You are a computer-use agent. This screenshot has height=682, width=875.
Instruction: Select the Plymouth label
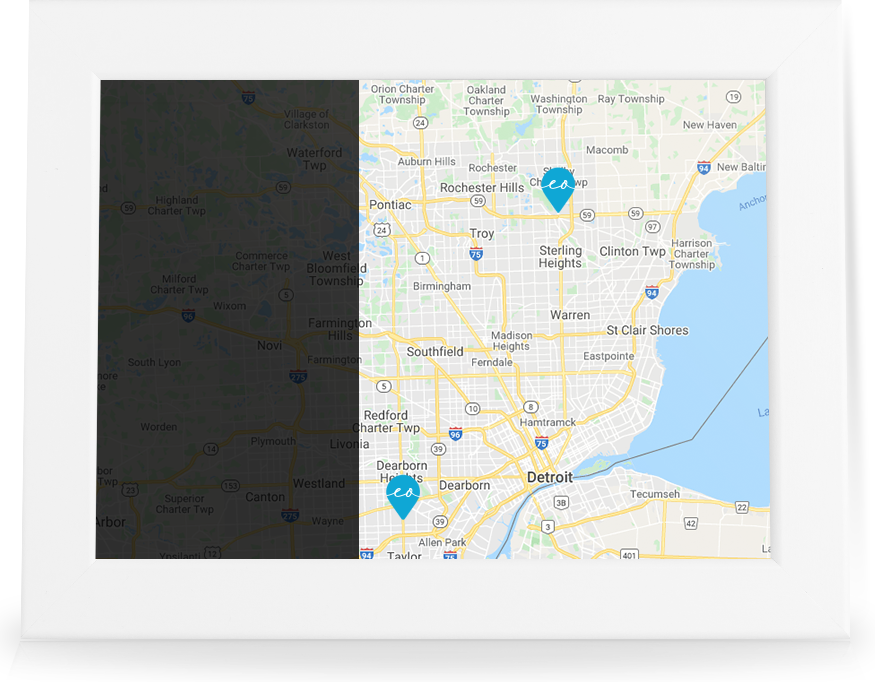(x=273, y=441)
